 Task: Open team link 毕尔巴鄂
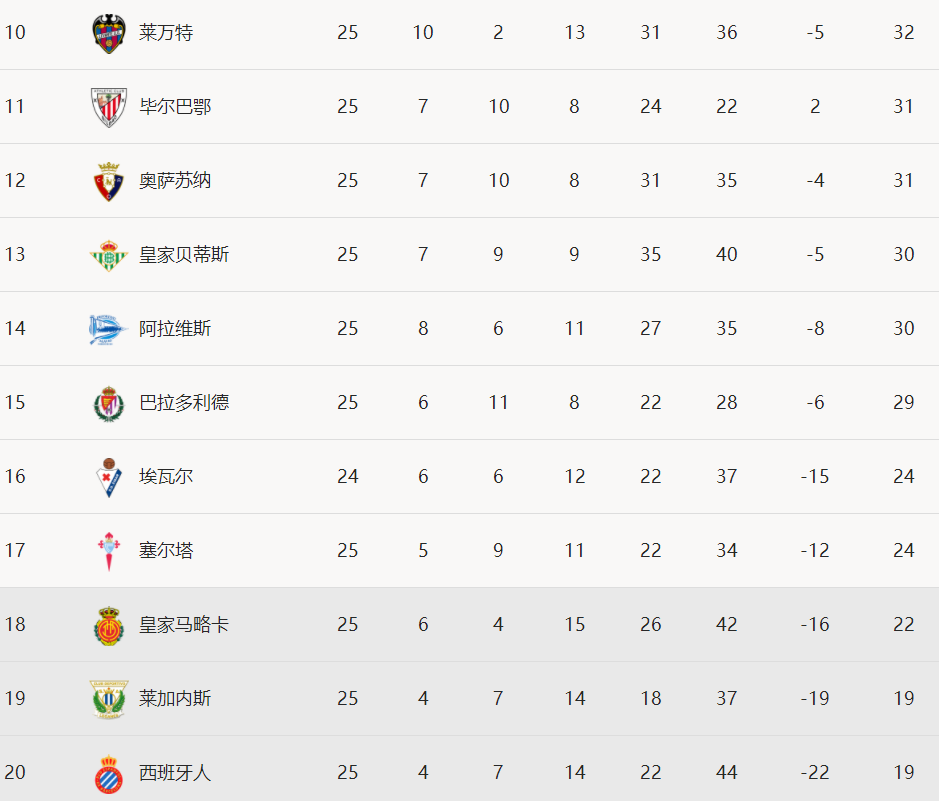[175, 107]
